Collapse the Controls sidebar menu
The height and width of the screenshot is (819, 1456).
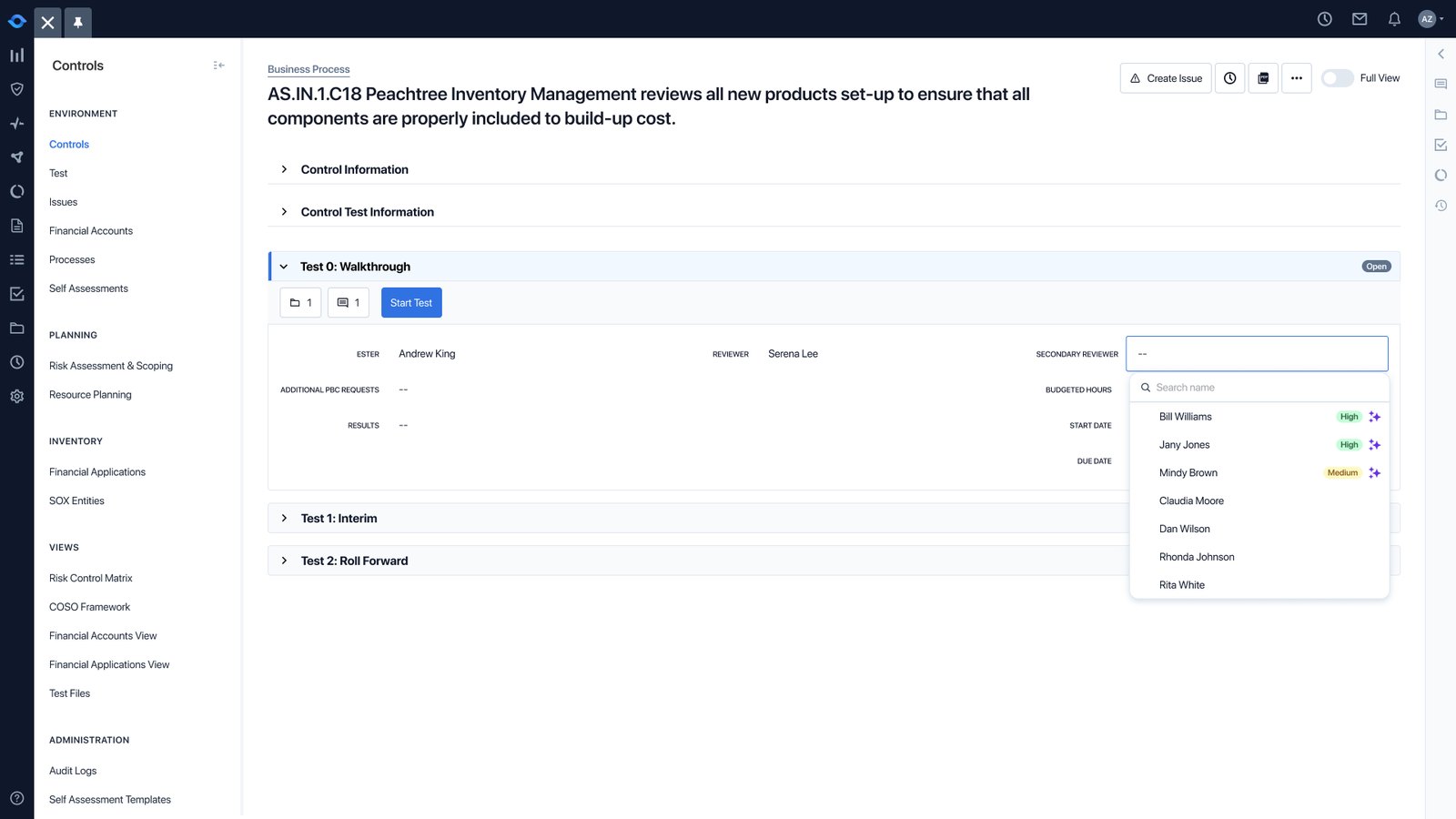(218, 66)
